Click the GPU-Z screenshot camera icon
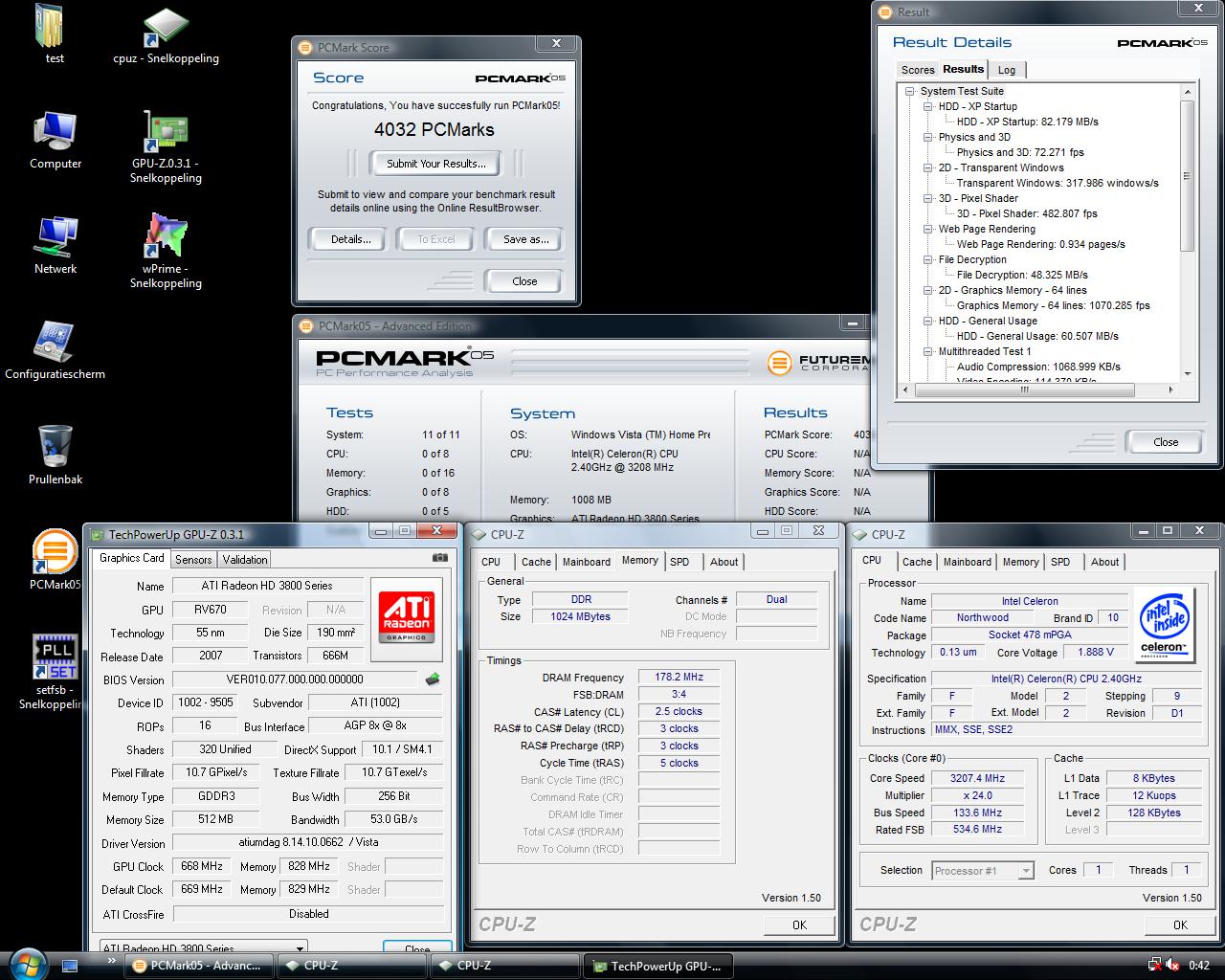This screenshot has width=1225, height=980. pyautogui.click(x=439, y=557)
